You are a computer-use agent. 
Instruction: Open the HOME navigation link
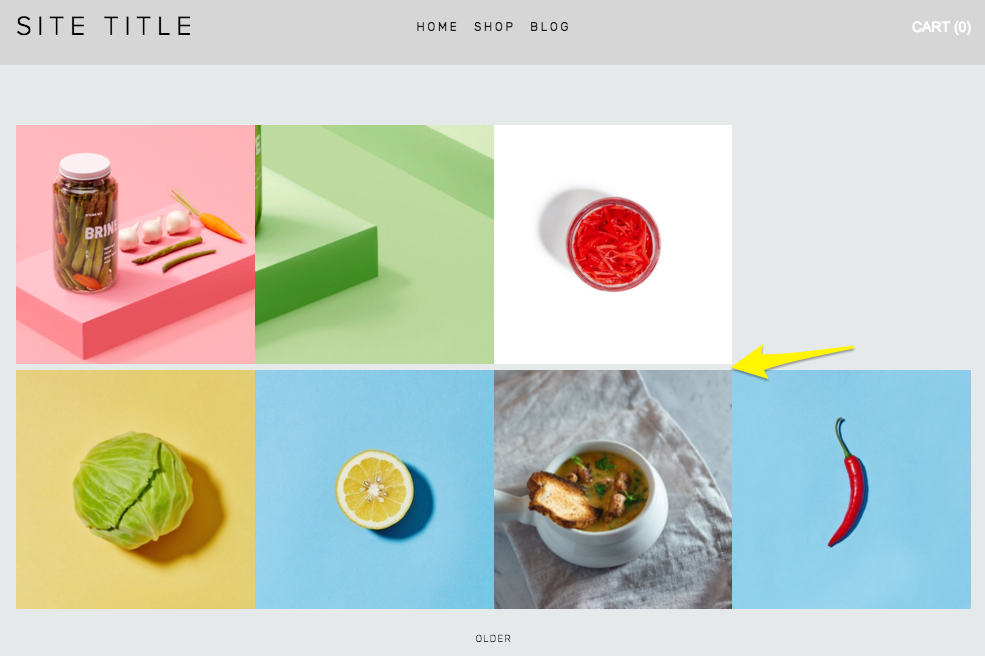(x=437, y=27)
